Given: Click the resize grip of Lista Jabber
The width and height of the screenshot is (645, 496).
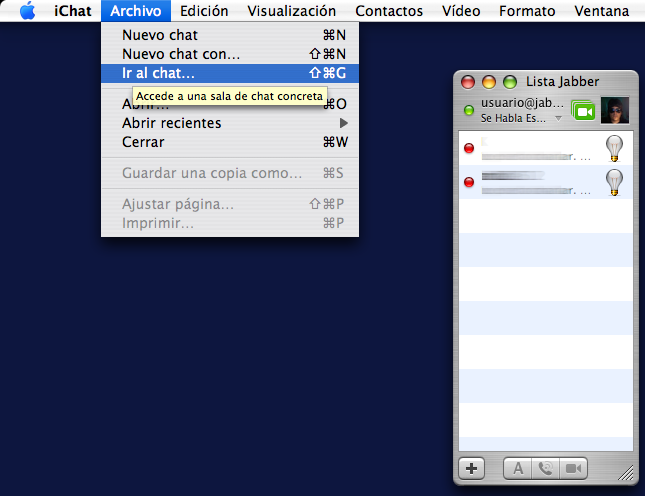Looking at the screenshot, I should coord(626,473).
